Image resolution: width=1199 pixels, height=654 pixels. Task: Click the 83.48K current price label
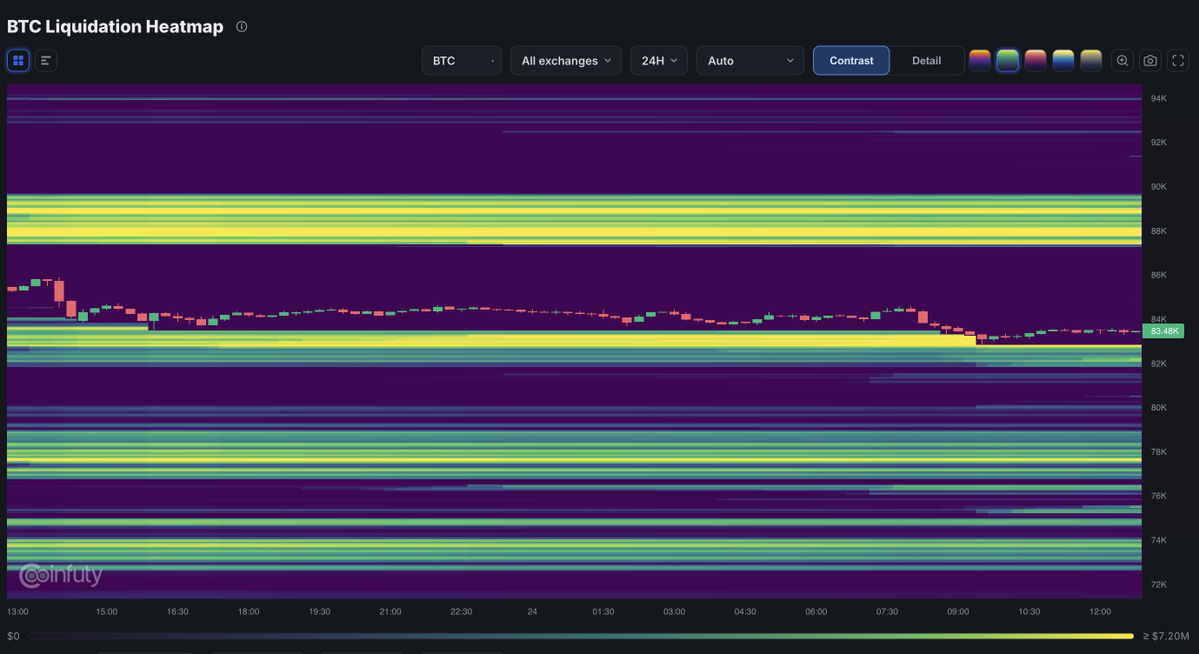[x=1164, y=331]
